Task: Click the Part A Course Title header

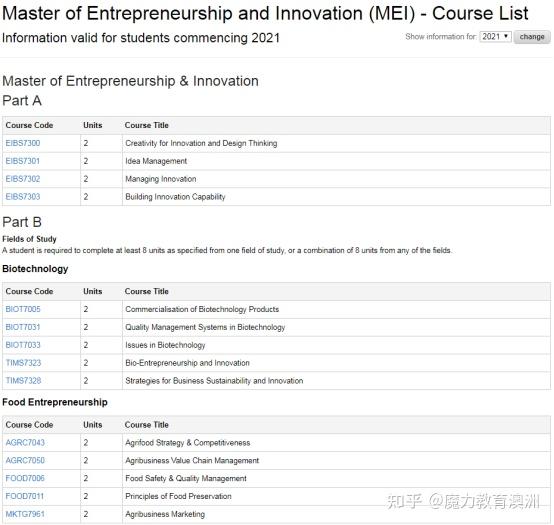Action: (x=147, y=125)
